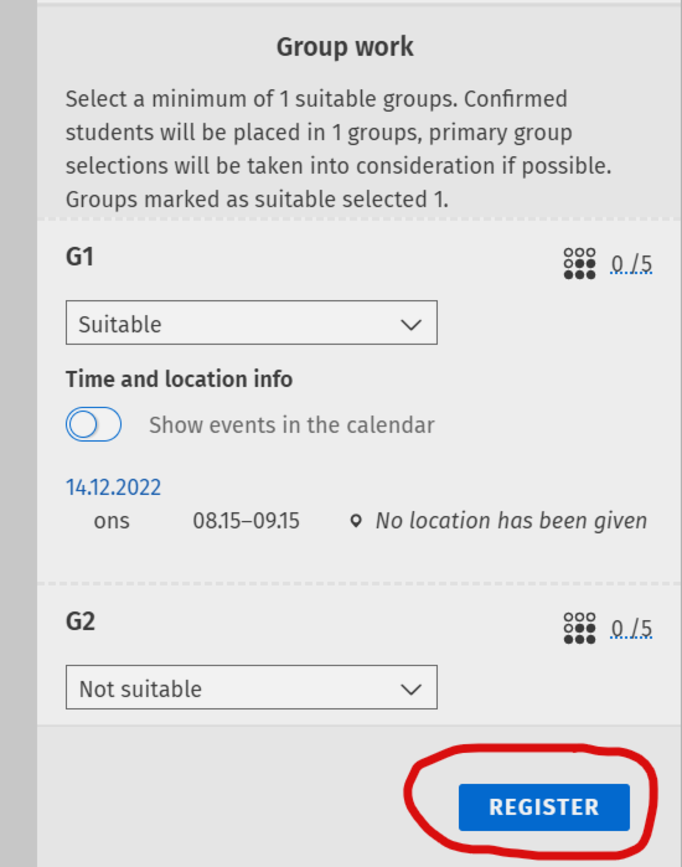Click the location pin icon

[x=356, y=521]
